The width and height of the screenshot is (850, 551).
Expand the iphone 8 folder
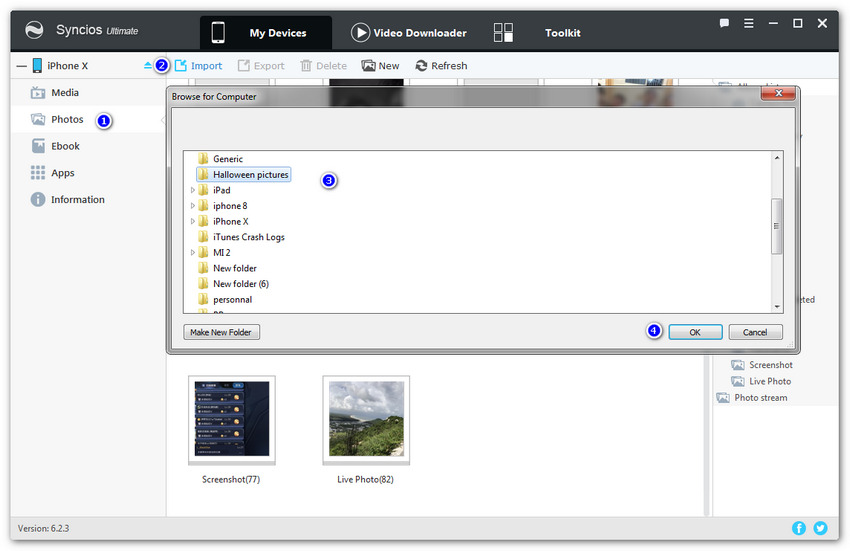[192, 206]
